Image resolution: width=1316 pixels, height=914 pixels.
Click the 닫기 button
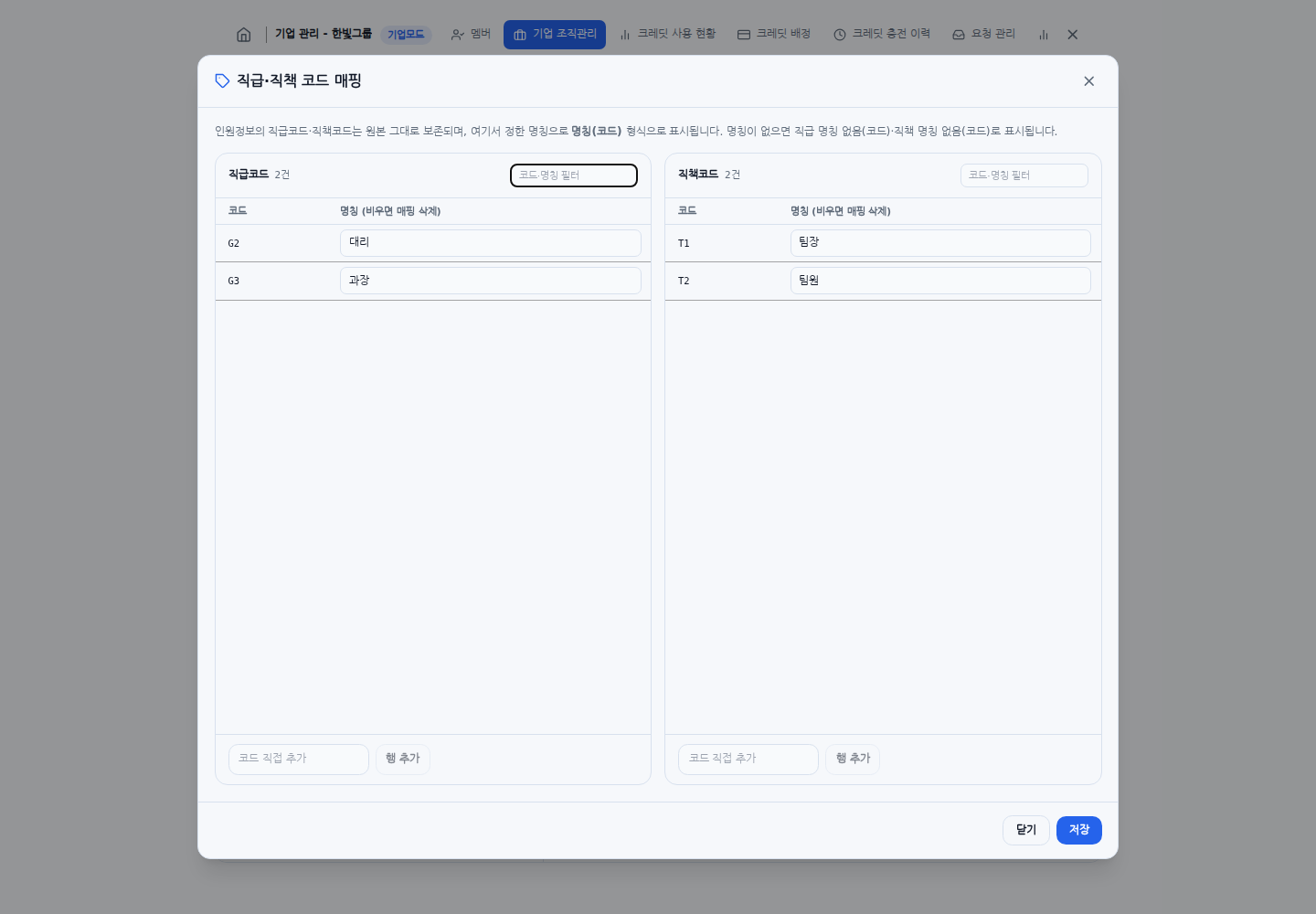1026,830
